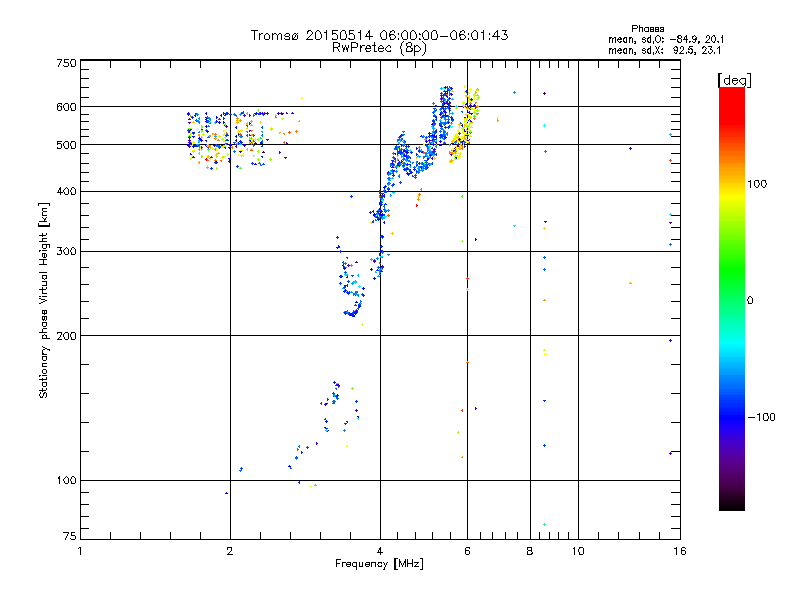800x600 pixels.
Task: Click the x-axis tick label '16'
Action: coord(680,551)
